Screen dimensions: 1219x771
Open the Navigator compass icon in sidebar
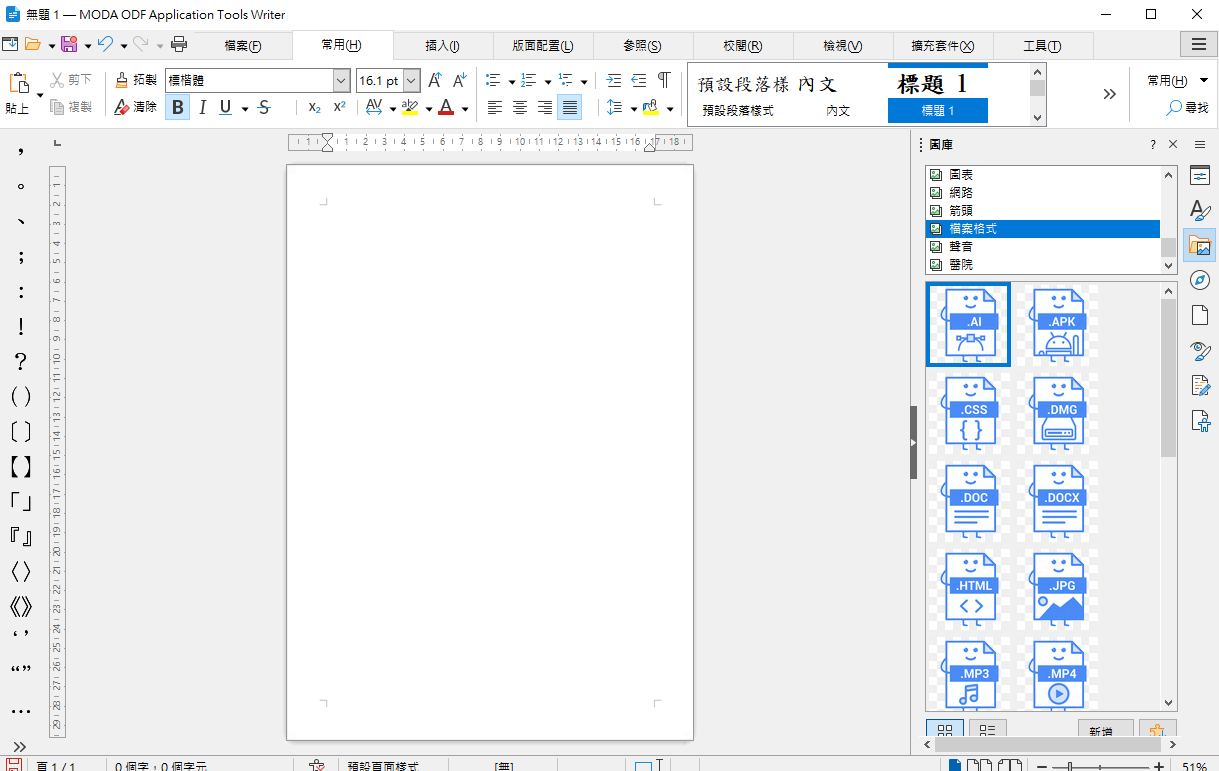(1200, 280)
